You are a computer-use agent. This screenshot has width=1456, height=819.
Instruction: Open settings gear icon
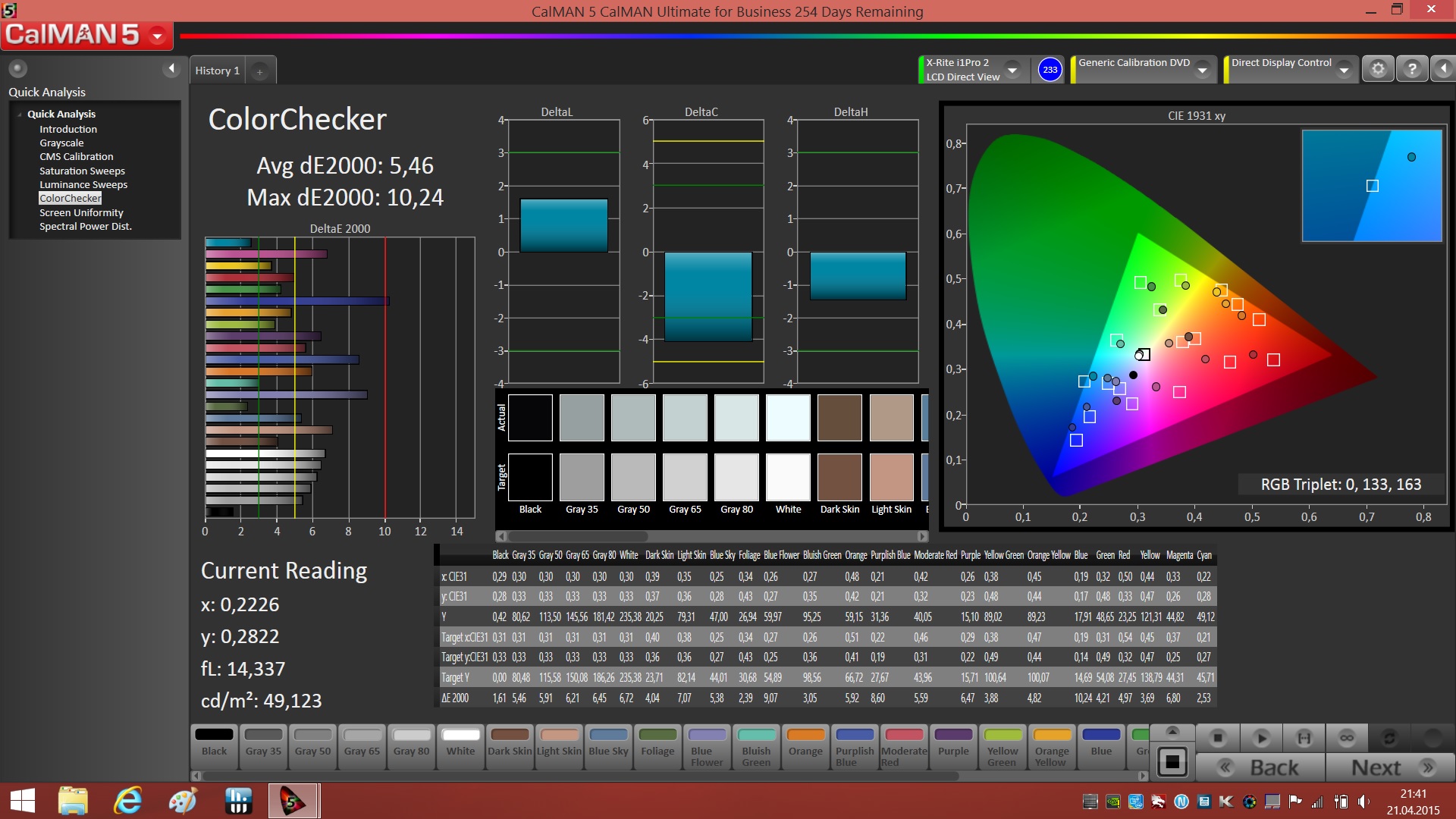(1378, 69)
